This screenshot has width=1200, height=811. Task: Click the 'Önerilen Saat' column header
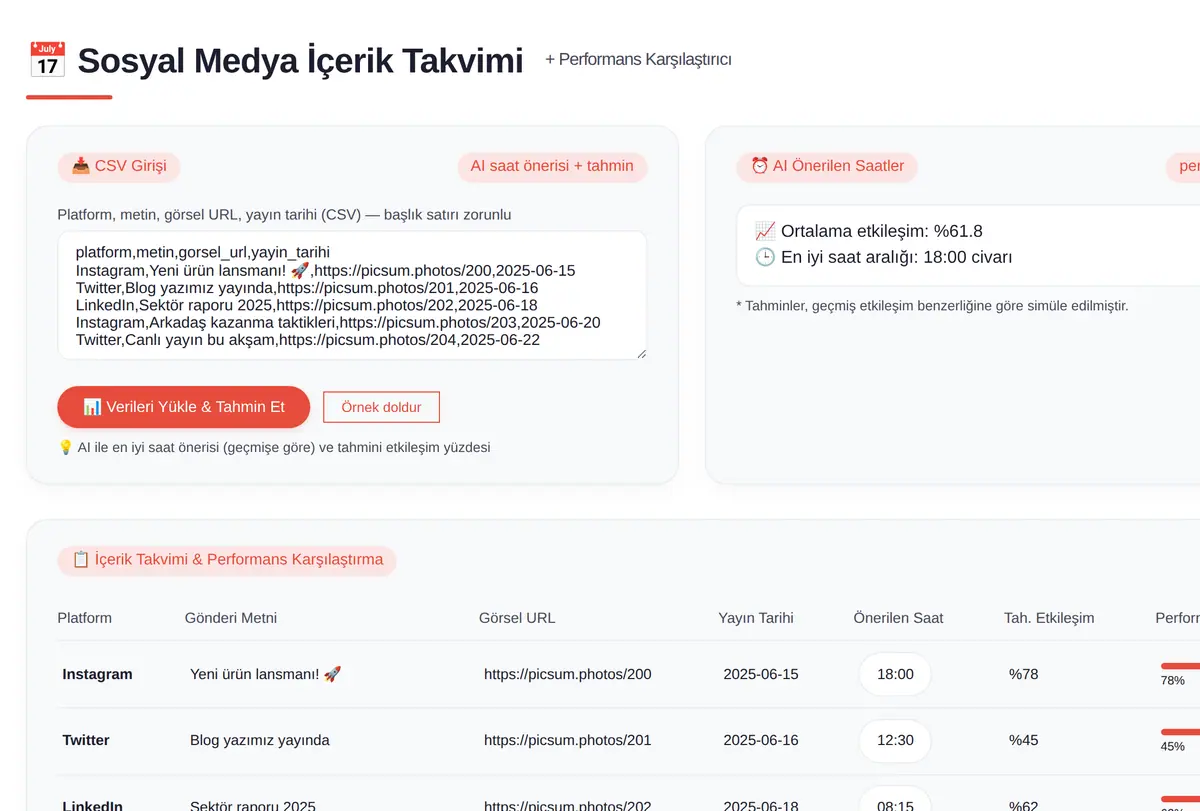pyautogui.click(x=898, y=618)
